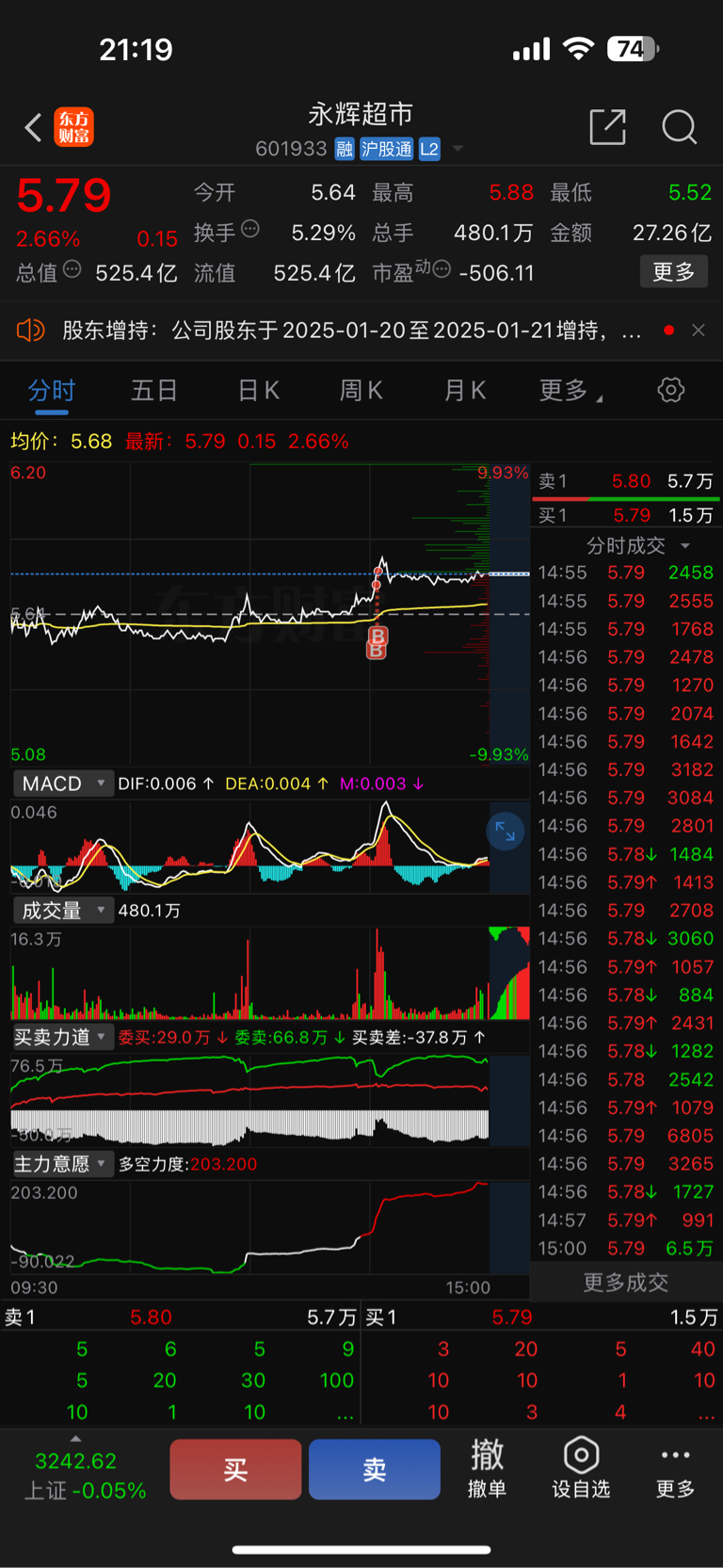Open chart settings gear icon

[x=671, y=390]
